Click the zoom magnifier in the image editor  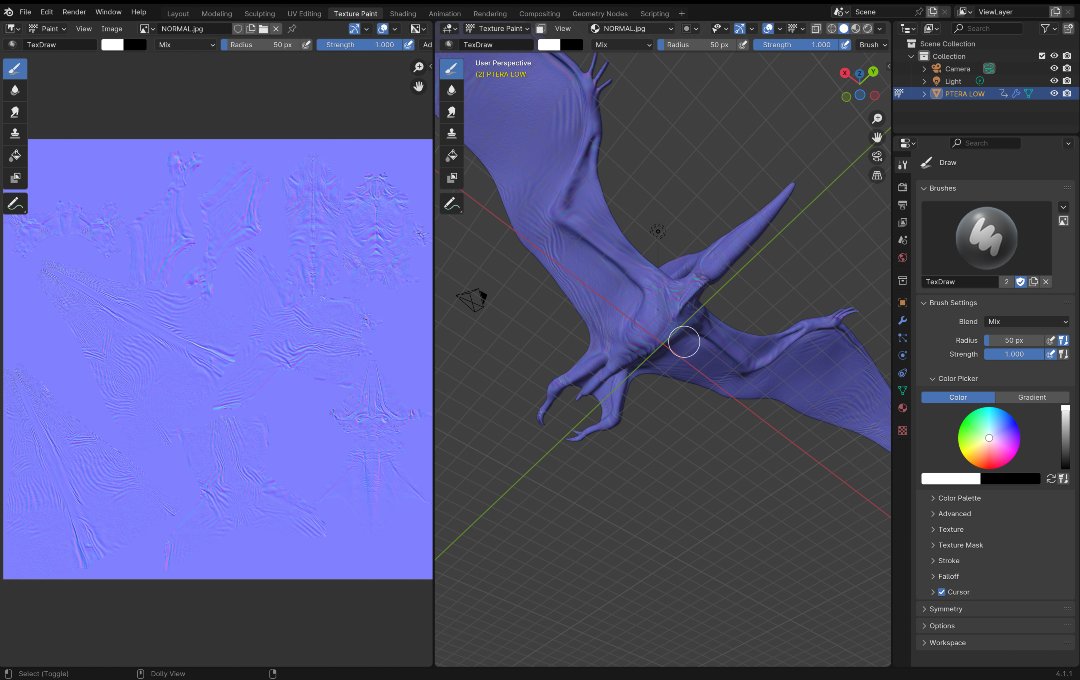(x=418, y=68)
